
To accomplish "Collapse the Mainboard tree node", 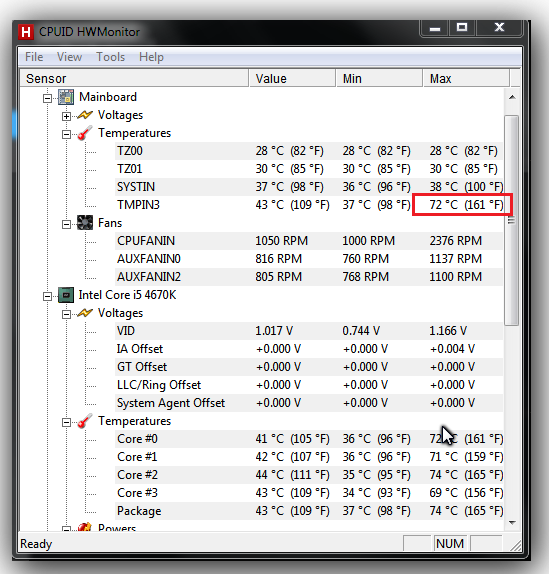I will tap(47, 98).
